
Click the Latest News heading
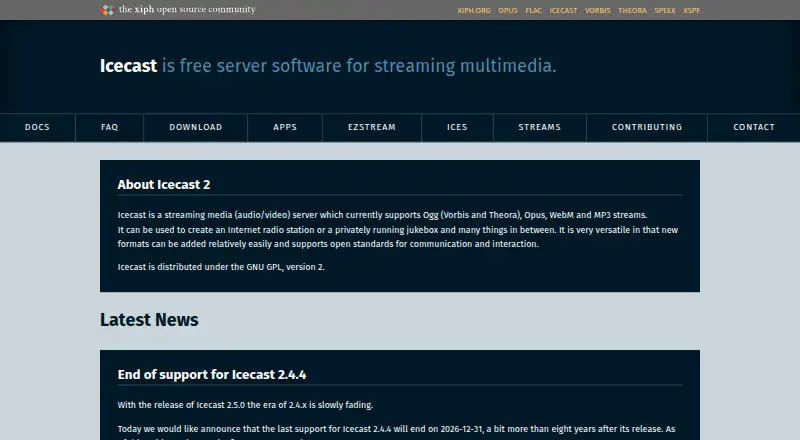click(149, 320)
